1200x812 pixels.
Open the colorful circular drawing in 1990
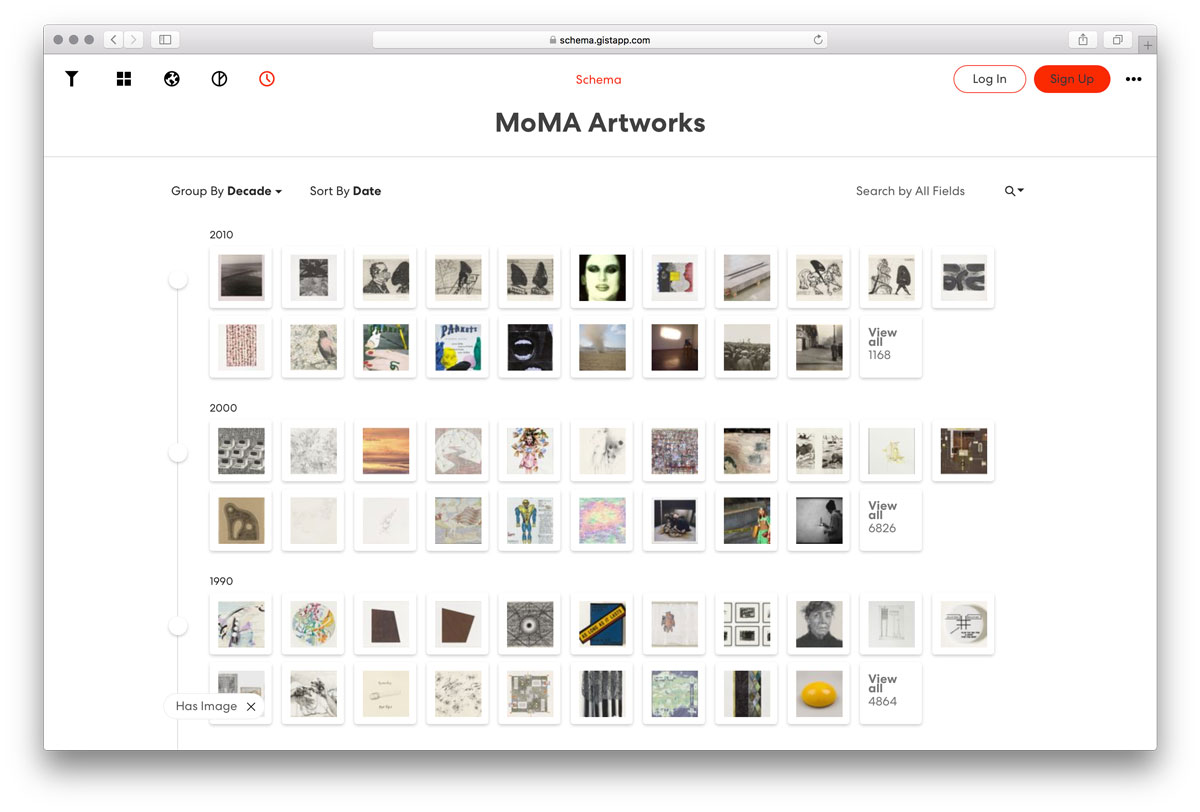313,624
